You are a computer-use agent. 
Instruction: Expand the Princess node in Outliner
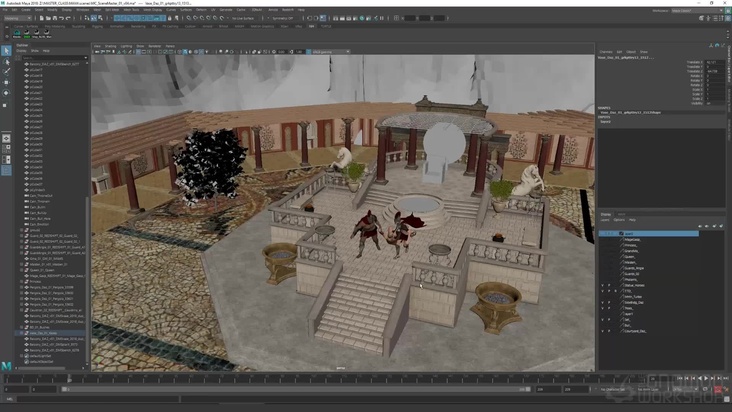click(21, 281)
